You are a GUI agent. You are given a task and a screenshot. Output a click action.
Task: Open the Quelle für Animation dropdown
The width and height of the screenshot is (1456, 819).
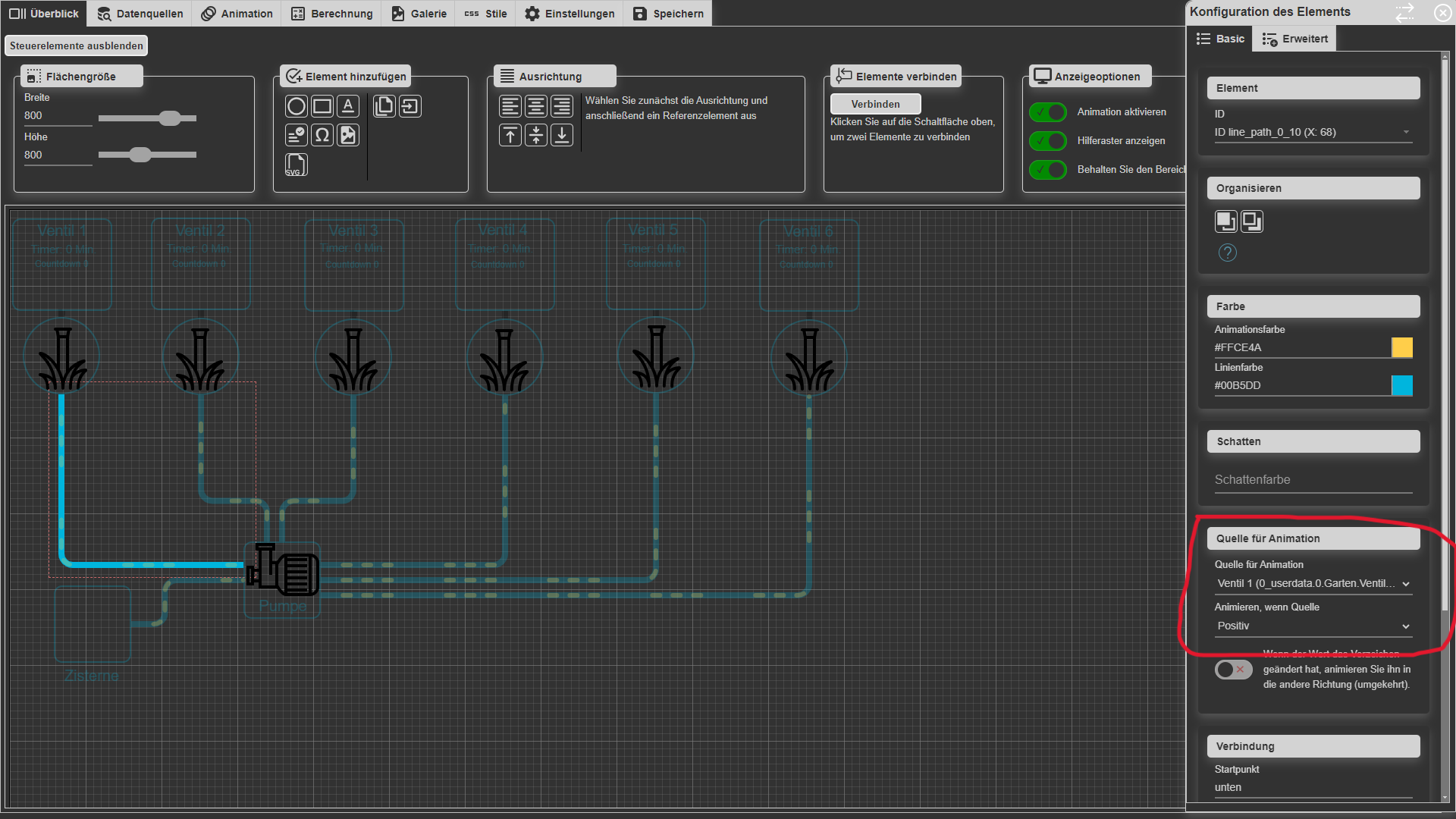click(x=1313, y=584)
